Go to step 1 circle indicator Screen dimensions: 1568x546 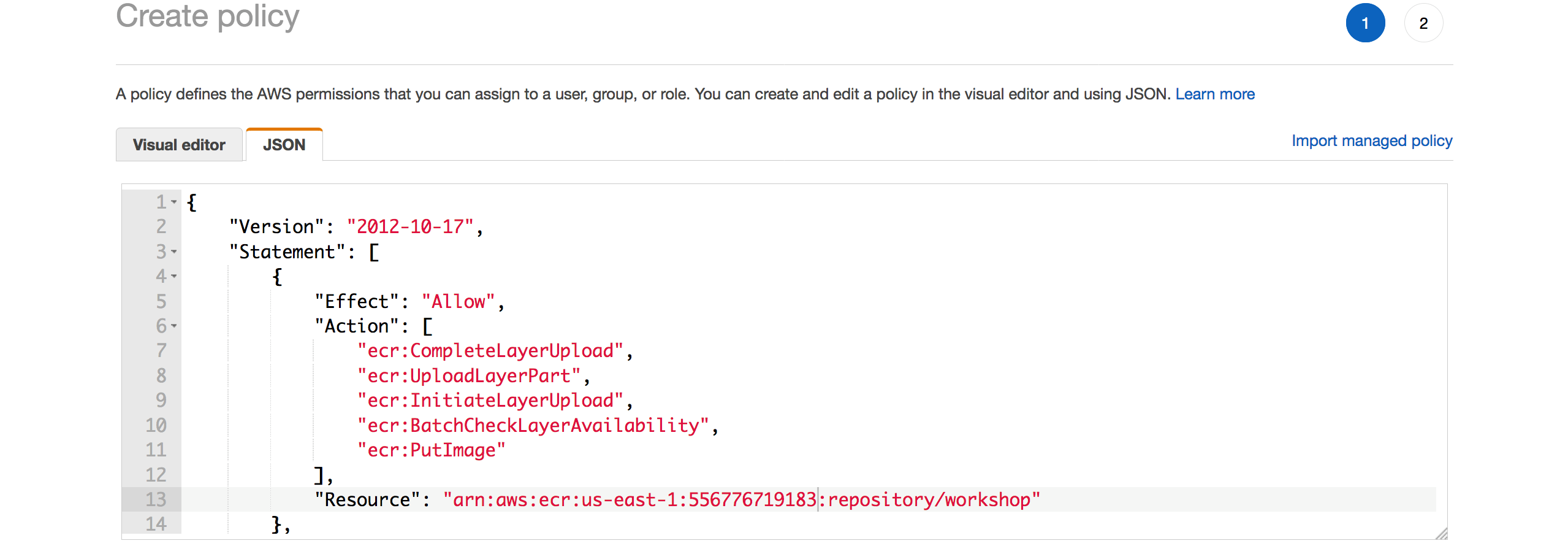pyautogui.click(x=1365, y=23)
